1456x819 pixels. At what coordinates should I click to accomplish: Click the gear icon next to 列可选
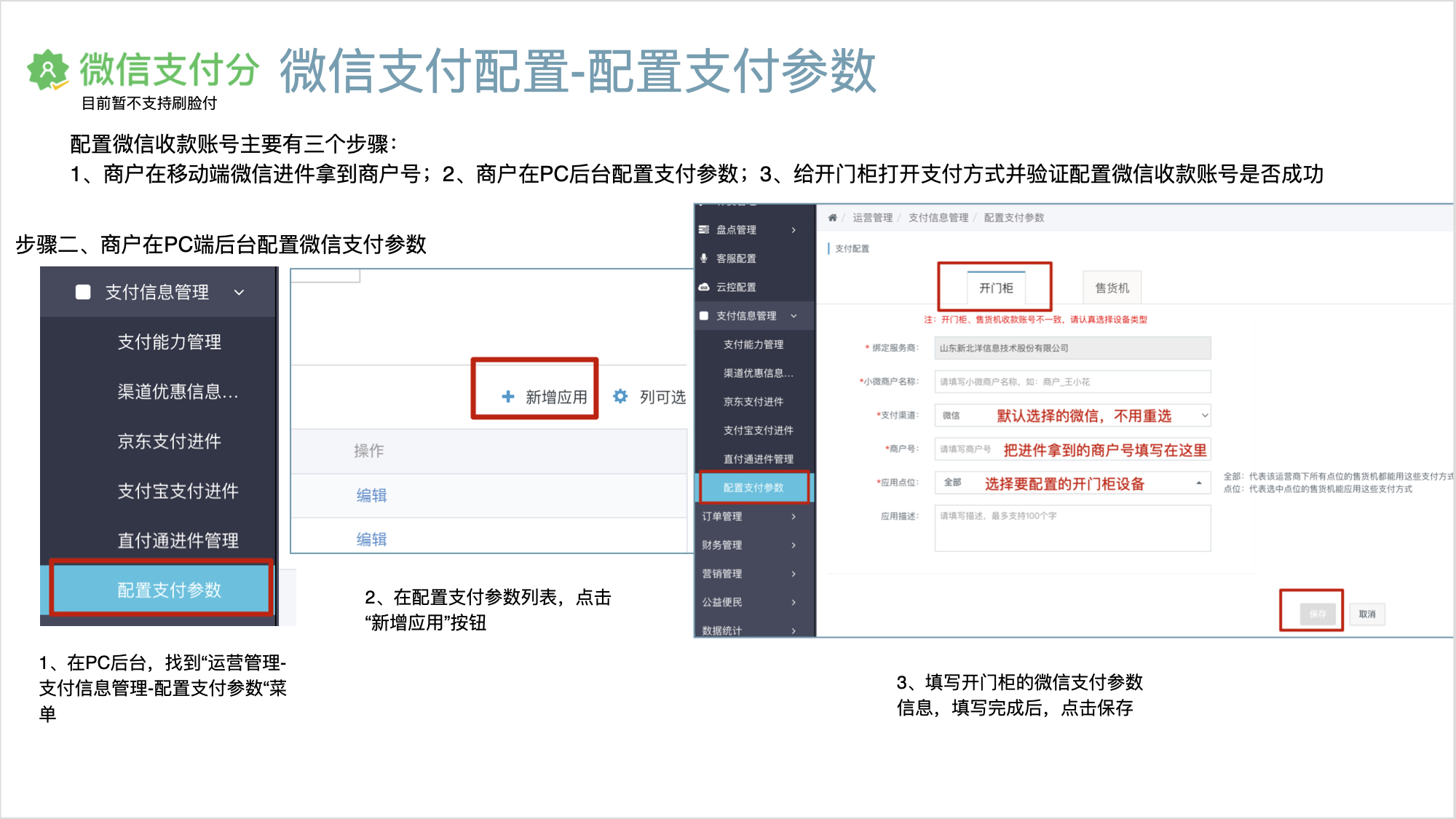pos(620,396)
